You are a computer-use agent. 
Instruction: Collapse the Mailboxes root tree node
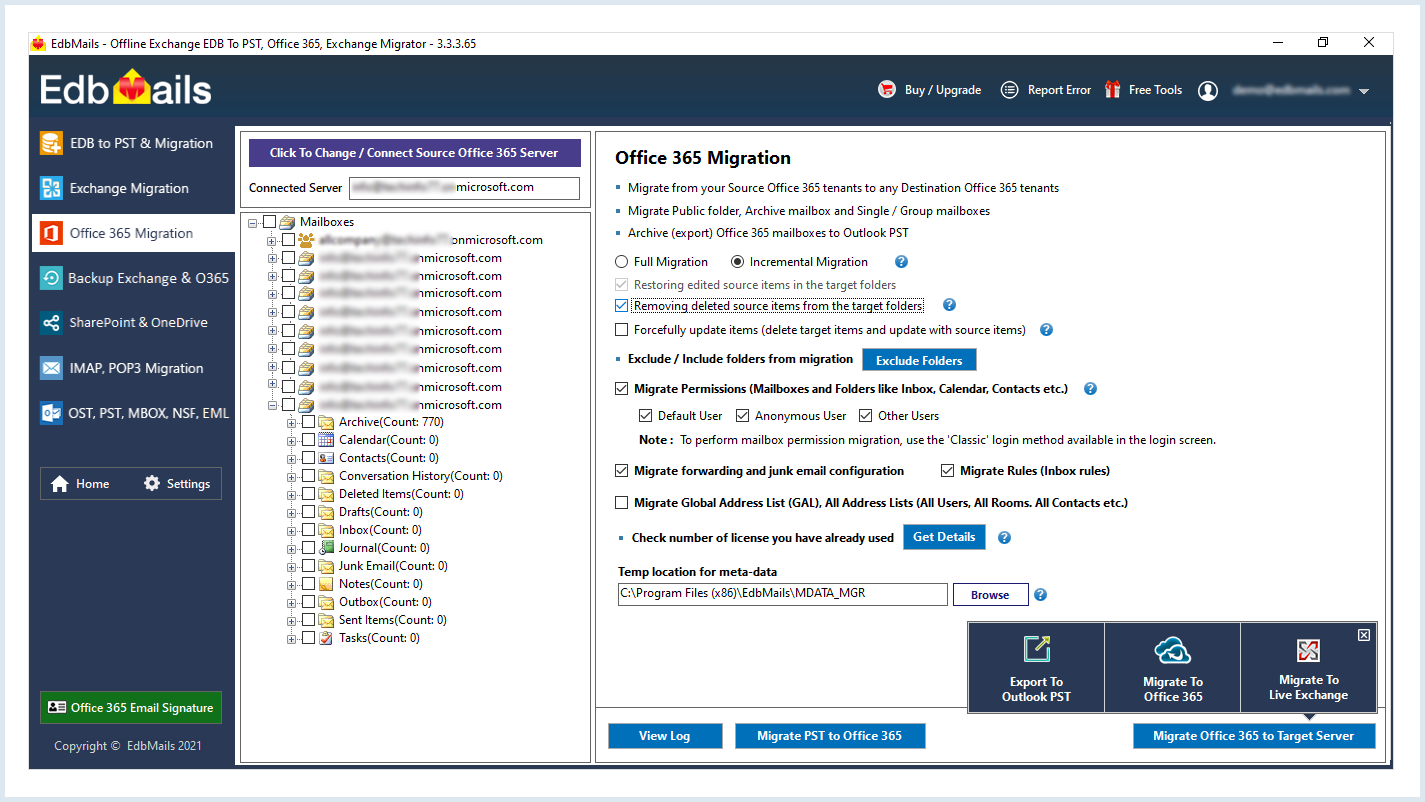coord(253,222)
